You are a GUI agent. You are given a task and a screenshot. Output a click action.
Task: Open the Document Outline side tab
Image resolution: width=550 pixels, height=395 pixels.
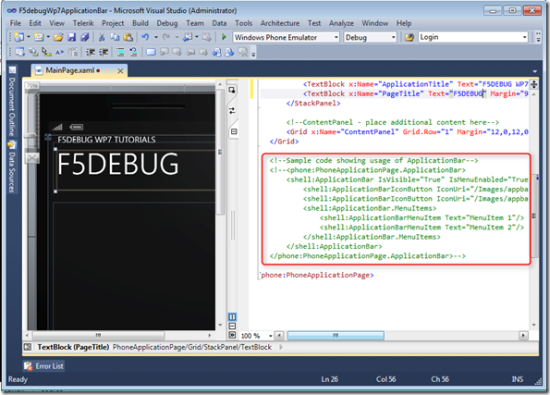12,102
